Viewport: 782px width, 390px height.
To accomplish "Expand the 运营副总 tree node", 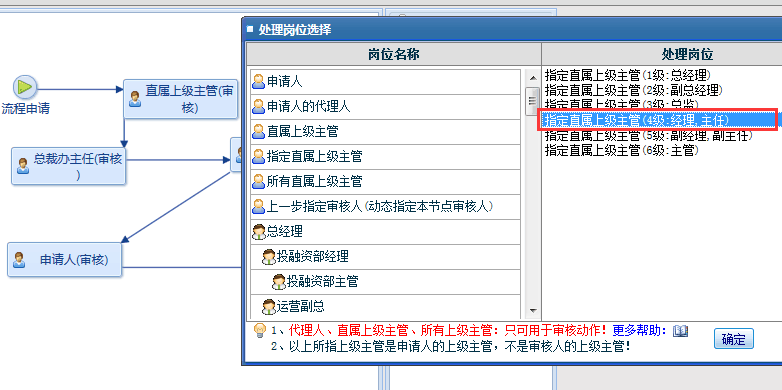I will click(x=269, y=306).
